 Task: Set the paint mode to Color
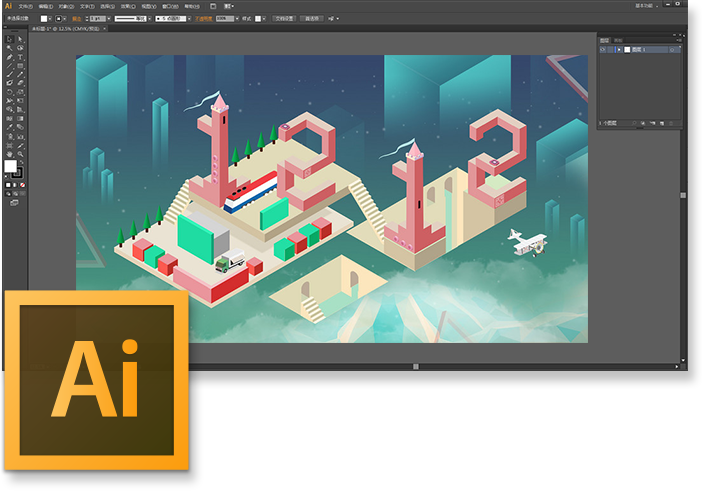[8, 185]
